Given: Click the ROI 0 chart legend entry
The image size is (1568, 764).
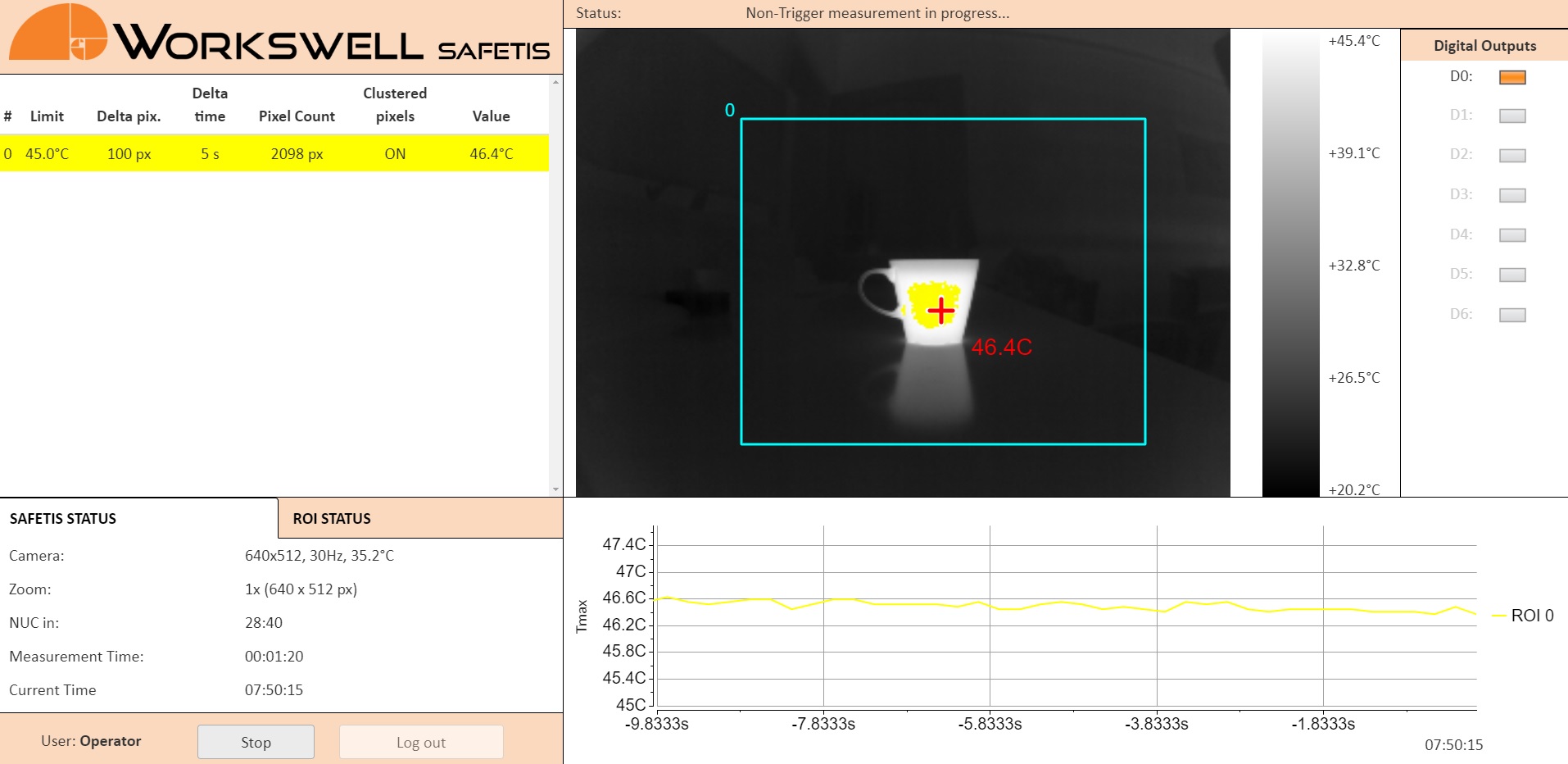Looking at the screenshot, I should pos(1523,616).
